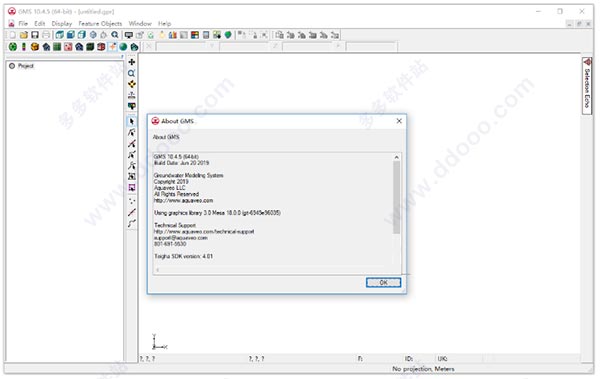Click the 'ID:' field in status bar
600x379 pixels.
408,359
